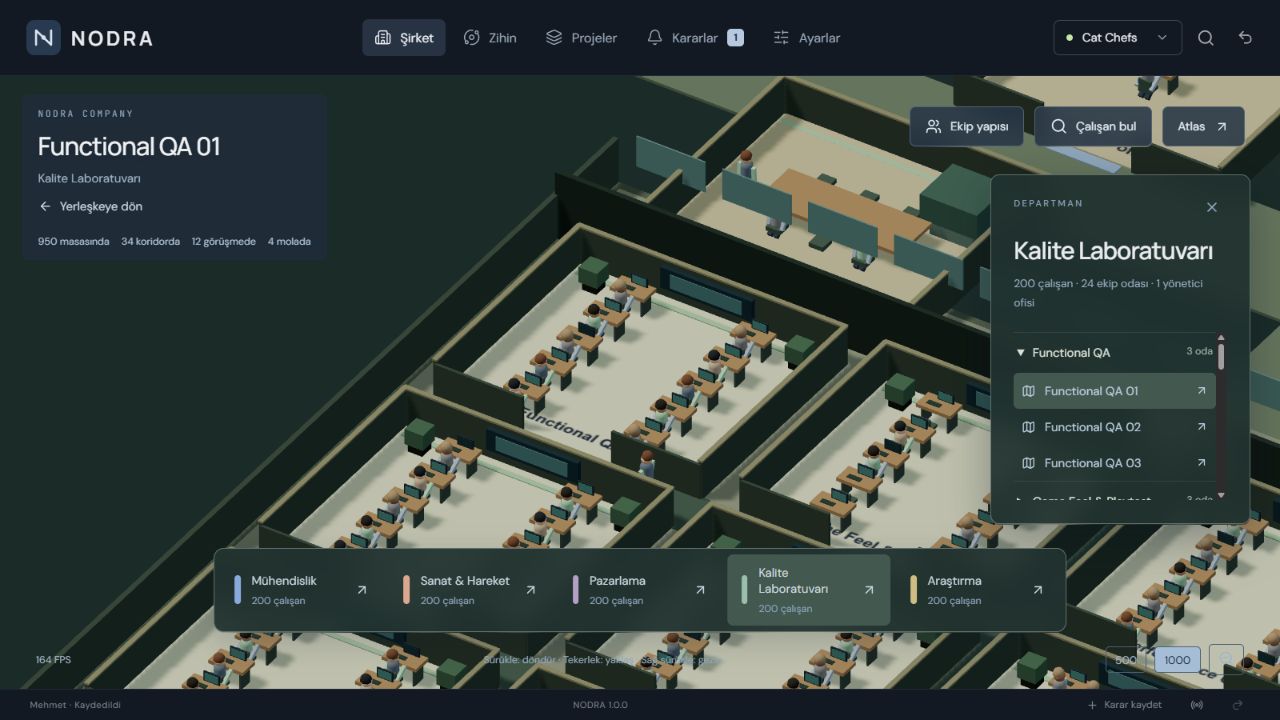
Task: Select Functional QA 02 room row
Action: coord(1115,427)
